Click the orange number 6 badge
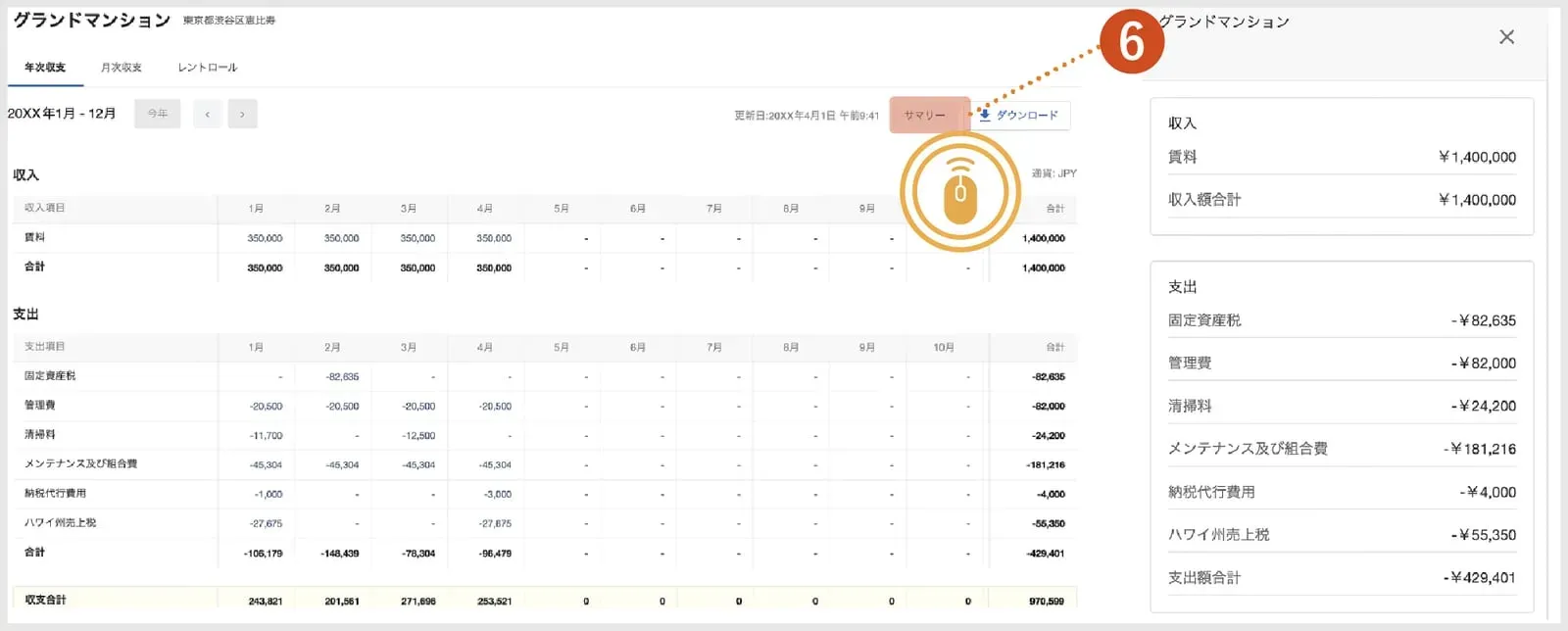Image resolution: width=1568 pixels, height=631 pixels. (1132, 41)
